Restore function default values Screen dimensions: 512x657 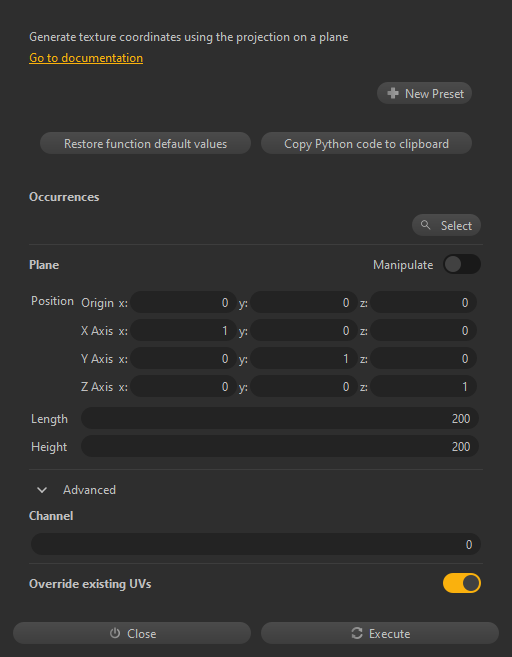click(145, 144)
